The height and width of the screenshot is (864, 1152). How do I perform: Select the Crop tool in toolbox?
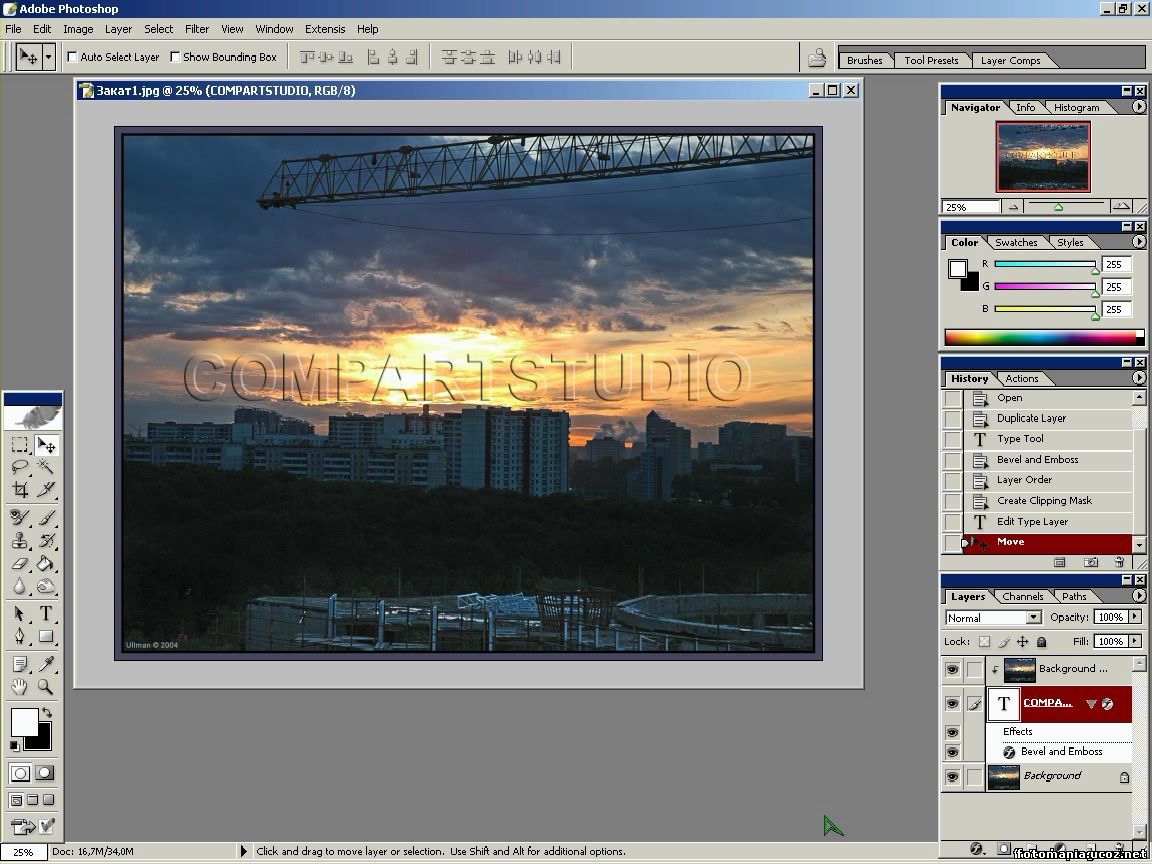coord(20,489)
